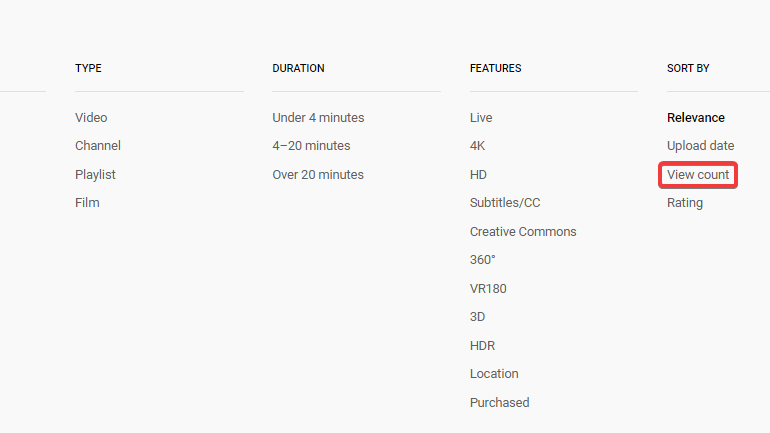Screen dimensions: 770x433
Task: Show only Purchased content
Action: coord(499,403)
